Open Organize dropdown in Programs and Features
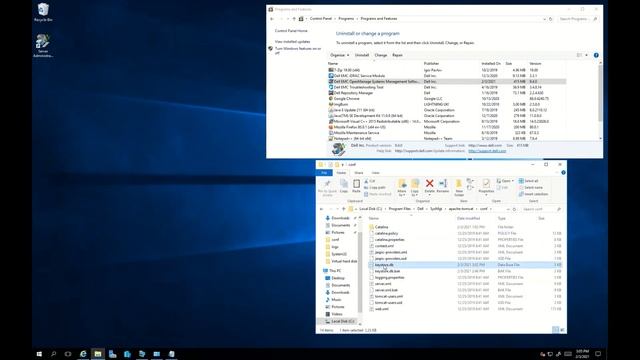This screenshot has width=640, height=360. pyautogui.click(x=339, y=55)
